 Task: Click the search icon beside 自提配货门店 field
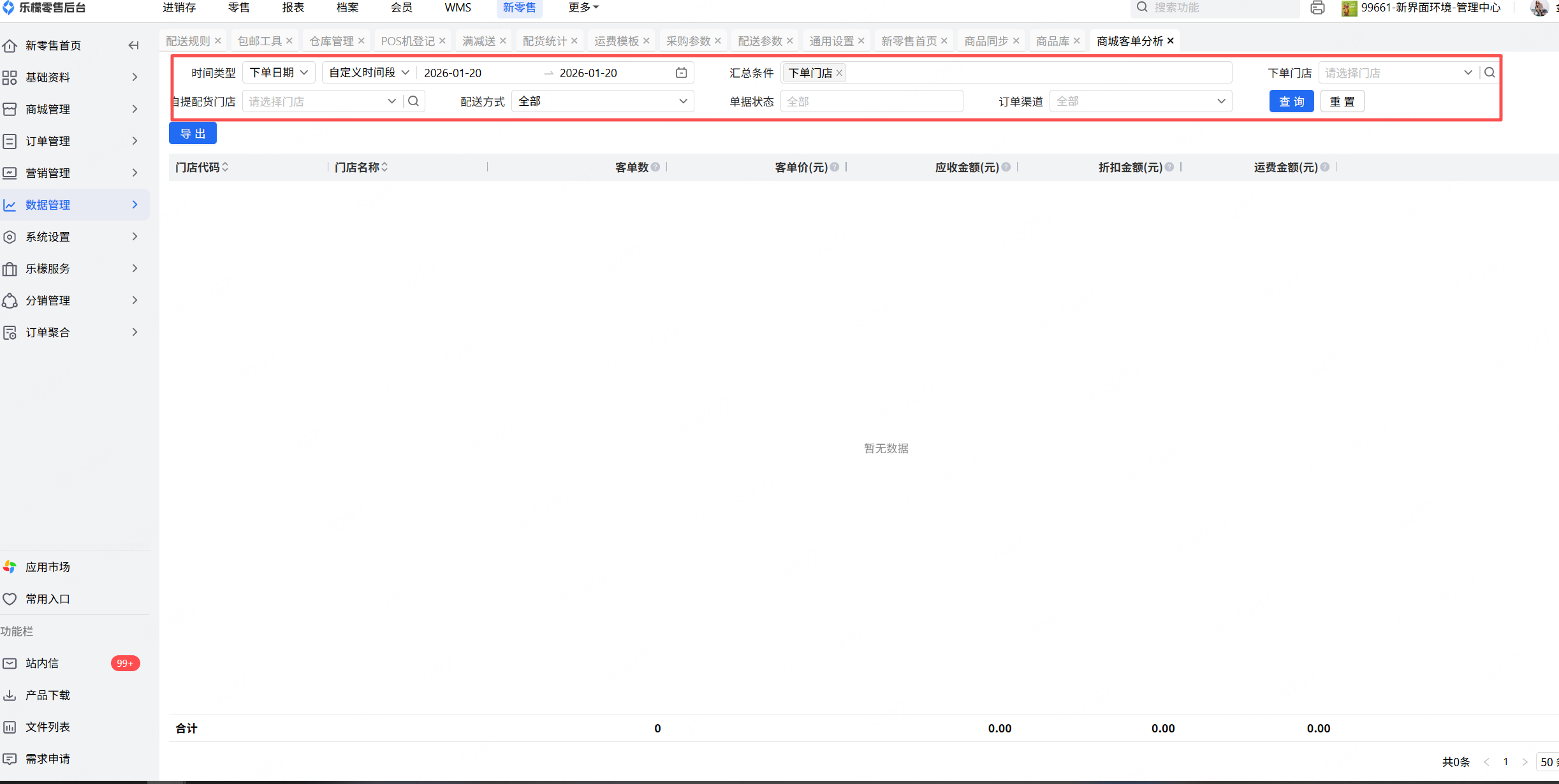(414, 101)
